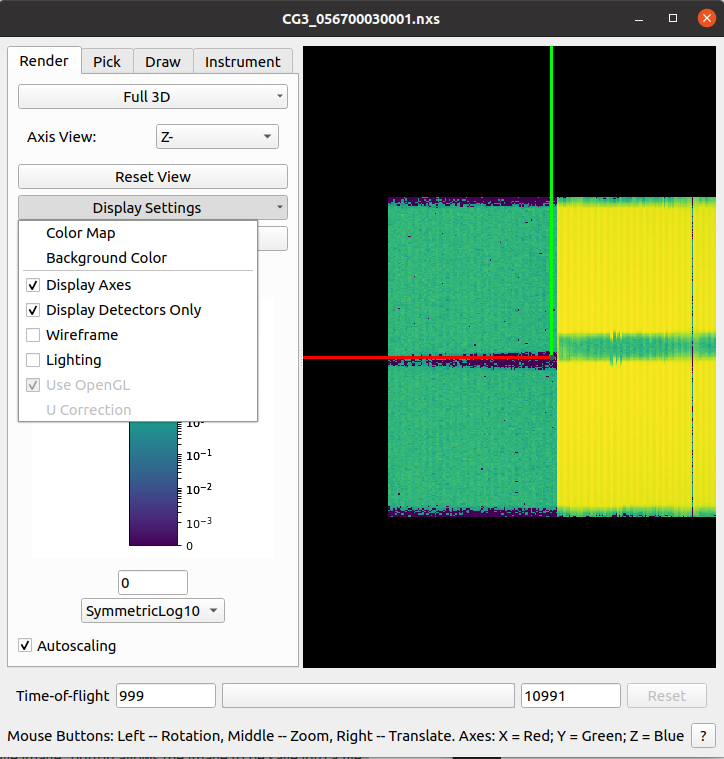Maximize the CG3 window
Viewport: 724px width, 759px height.
pos(673,18)
